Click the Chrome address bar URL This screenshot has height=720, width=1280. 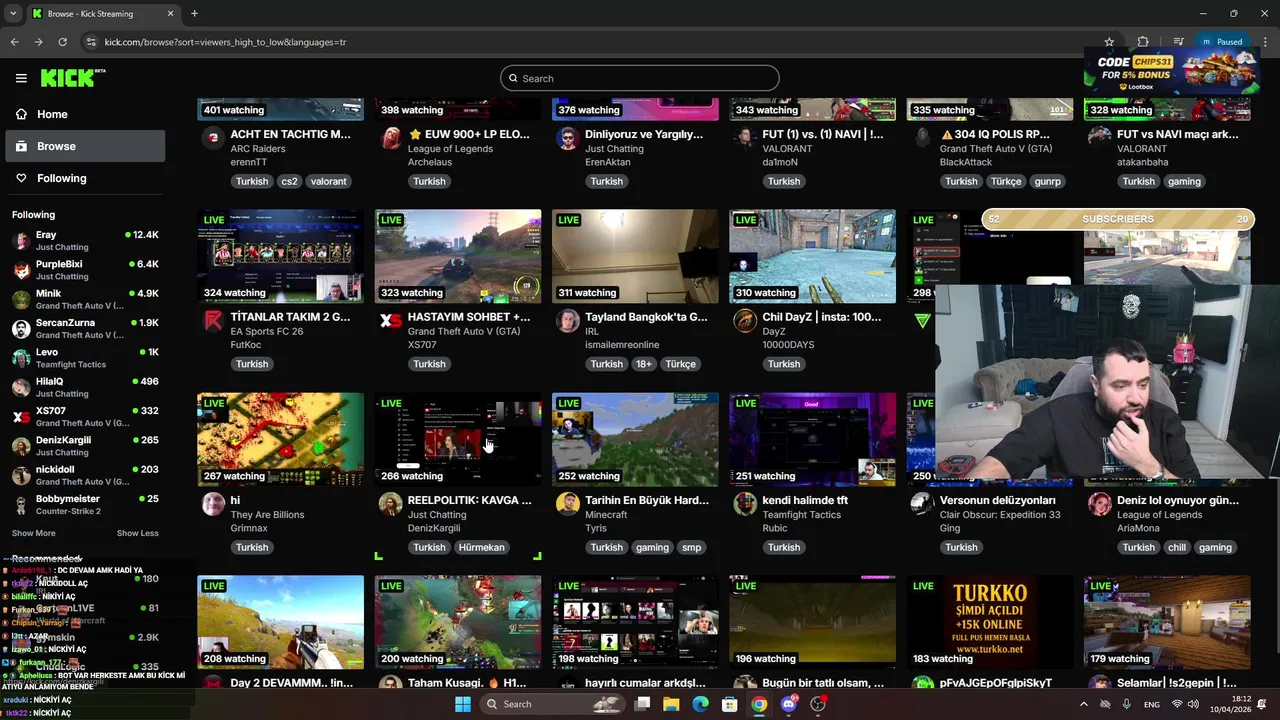pyautogui.click(x=225, y=42)
